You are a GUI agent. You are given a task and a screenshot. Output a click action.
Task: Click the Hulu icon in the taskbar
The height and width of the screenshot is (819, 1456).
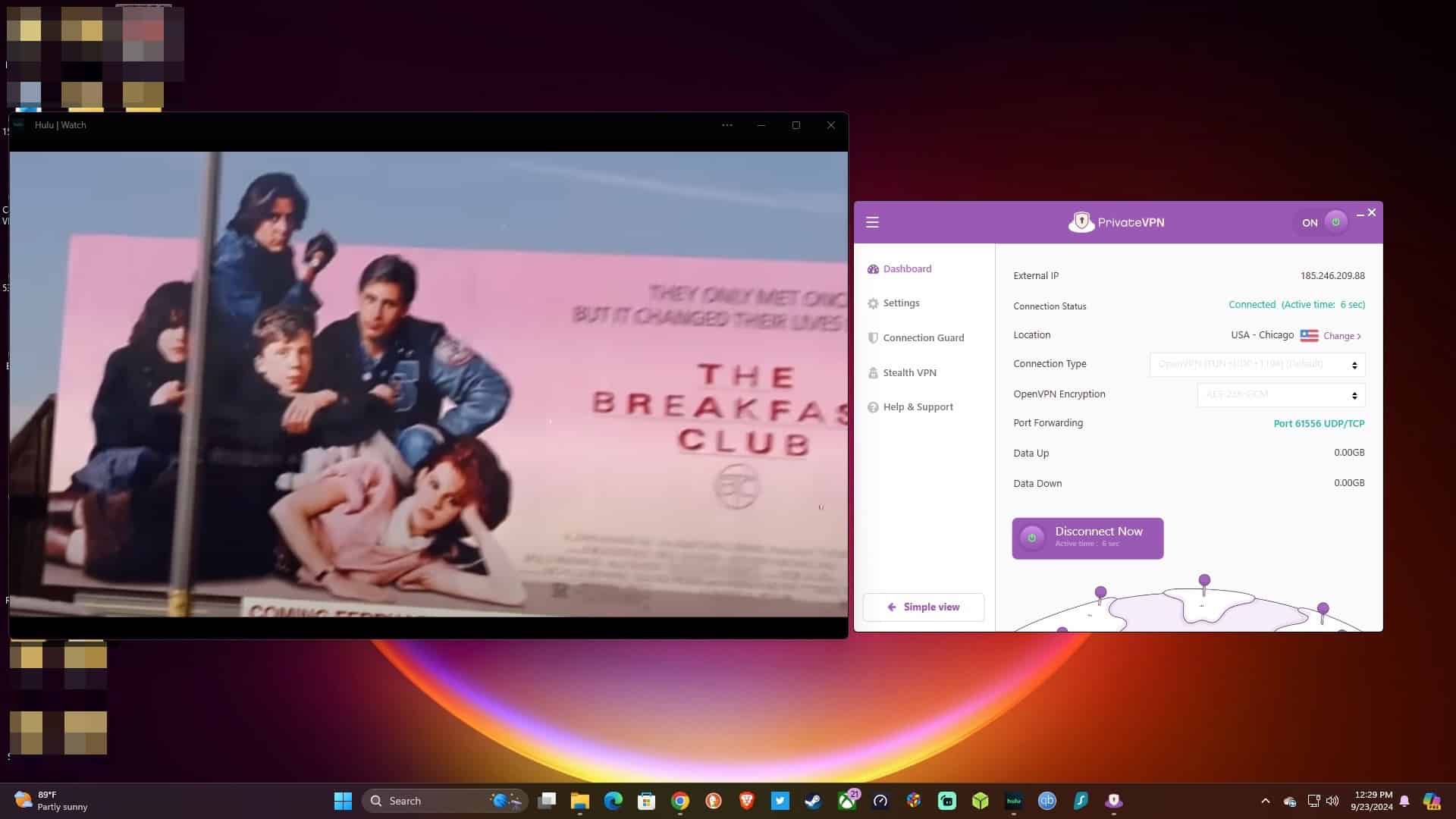pyautogui.click(x=1014, y=801)
